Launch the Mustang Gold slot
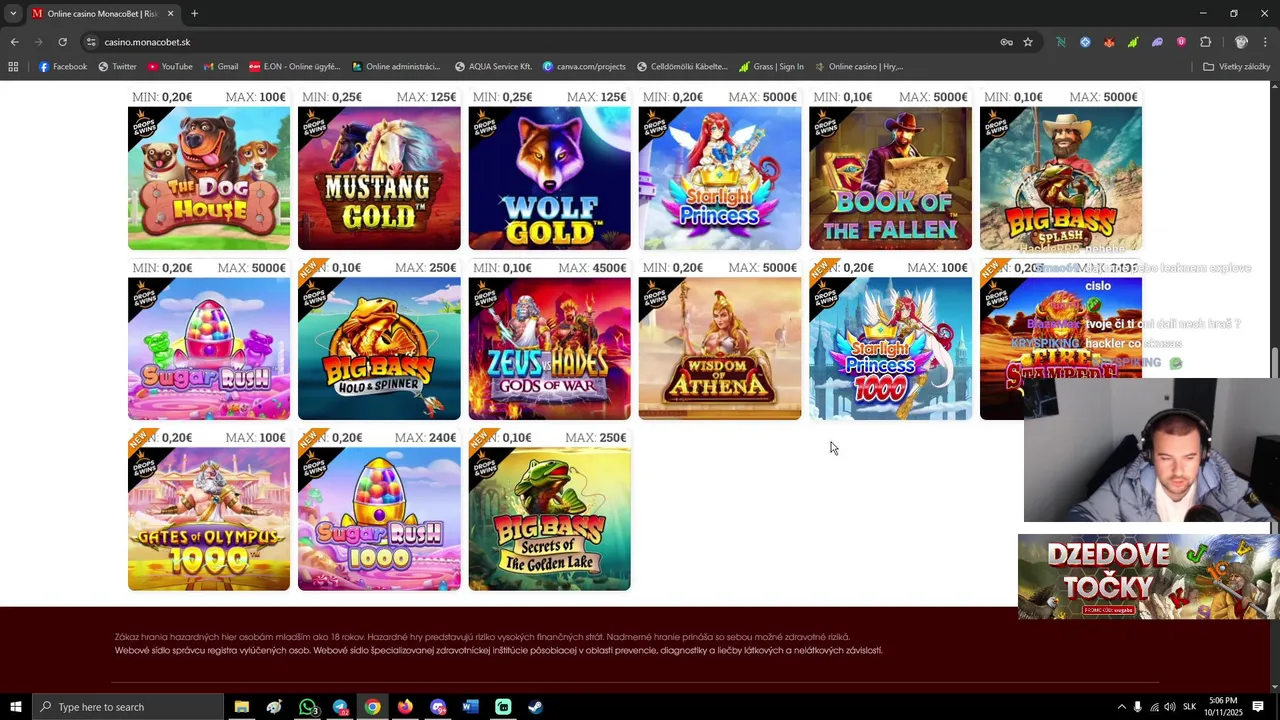The height and width of the screenshot is (720, 1280). tap(379, 178)
